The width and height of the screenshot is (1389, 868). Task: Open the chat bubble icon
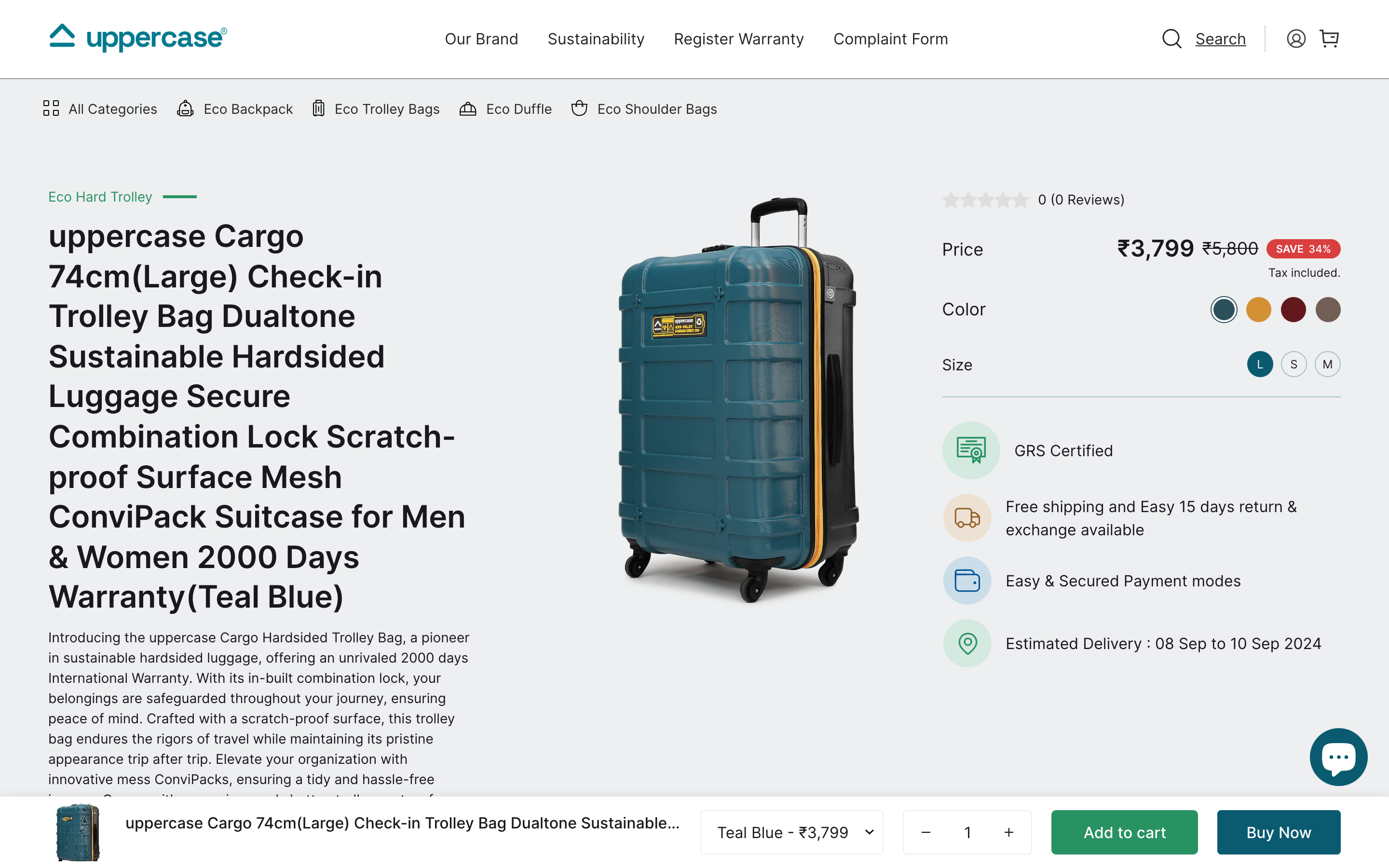click(1338, 757)
